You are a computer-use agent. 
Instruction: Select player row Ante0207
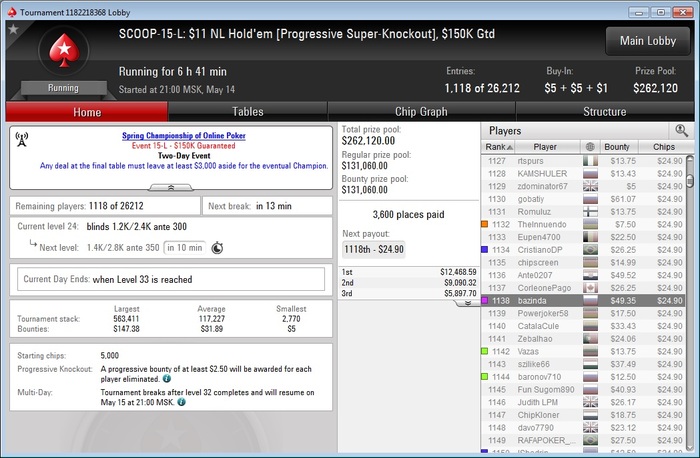[583, 275]
